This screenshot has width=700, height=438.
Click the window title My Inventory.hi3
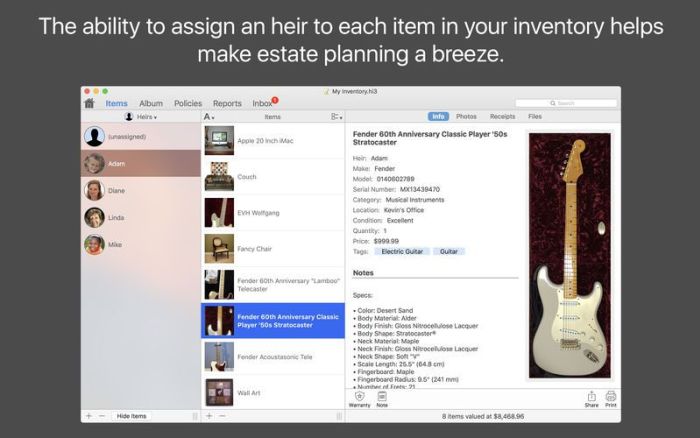354,91
